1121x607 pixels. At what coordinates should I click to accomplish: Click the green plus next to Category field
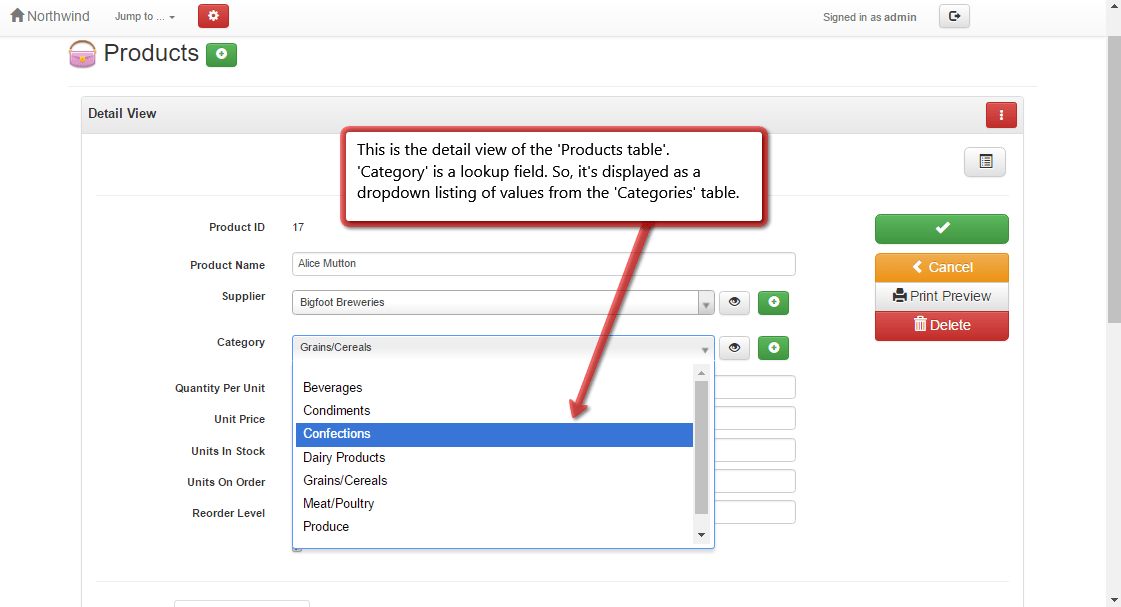coord(773,347)
